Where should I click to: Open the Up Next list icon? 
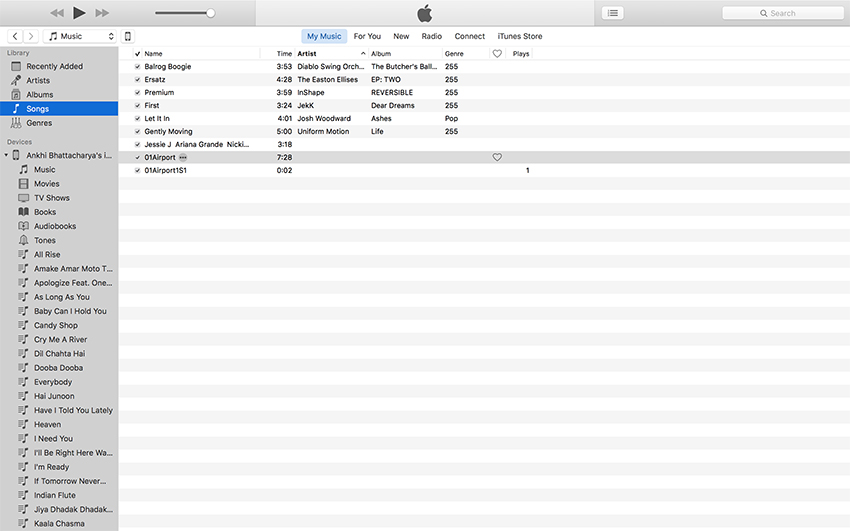(x=612, y=13)
